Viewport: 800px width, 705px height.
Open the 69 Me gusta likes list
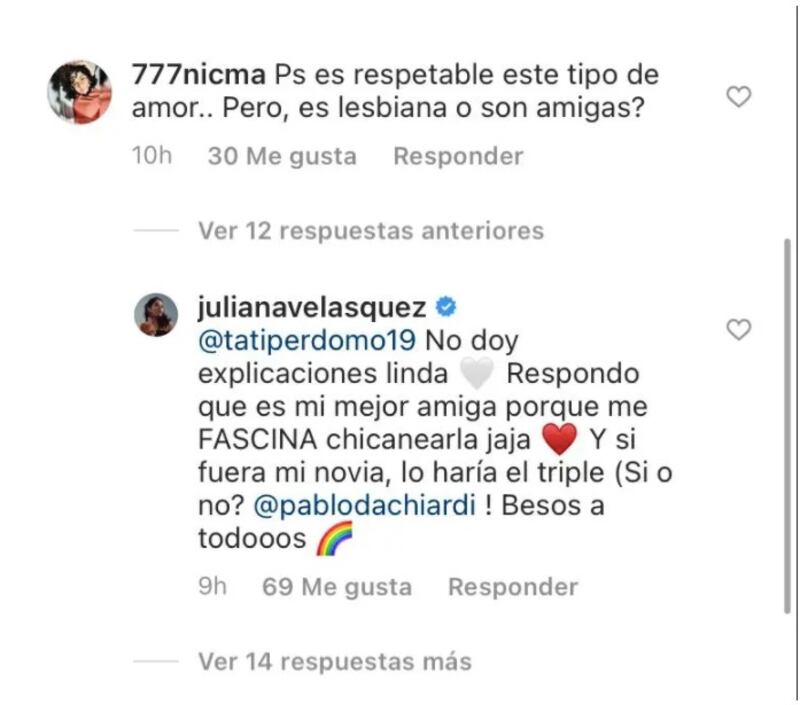click(337, 587)
